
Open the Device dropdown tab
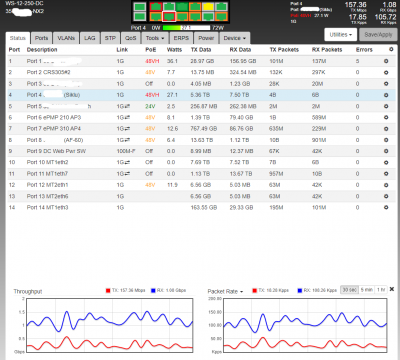[x=235, y=38]
